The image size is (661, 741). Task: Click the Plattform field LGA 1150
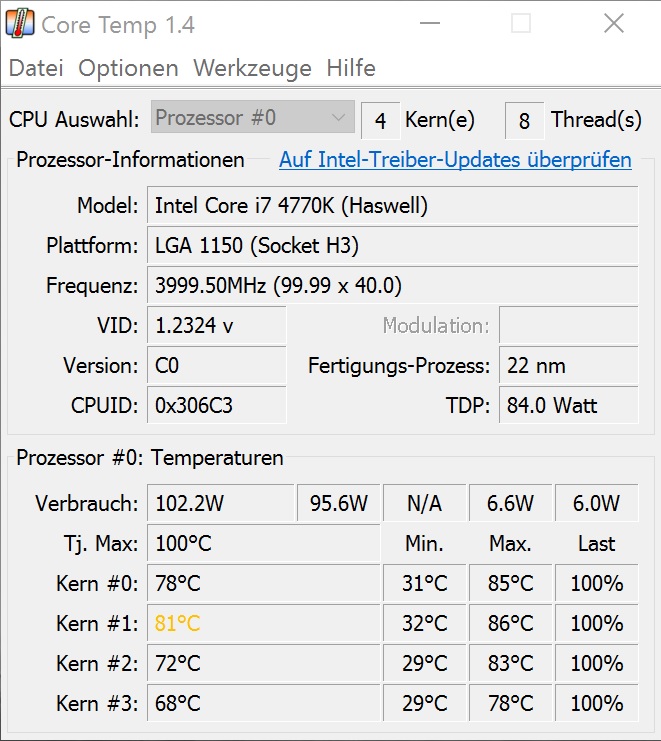click(392, 245)
